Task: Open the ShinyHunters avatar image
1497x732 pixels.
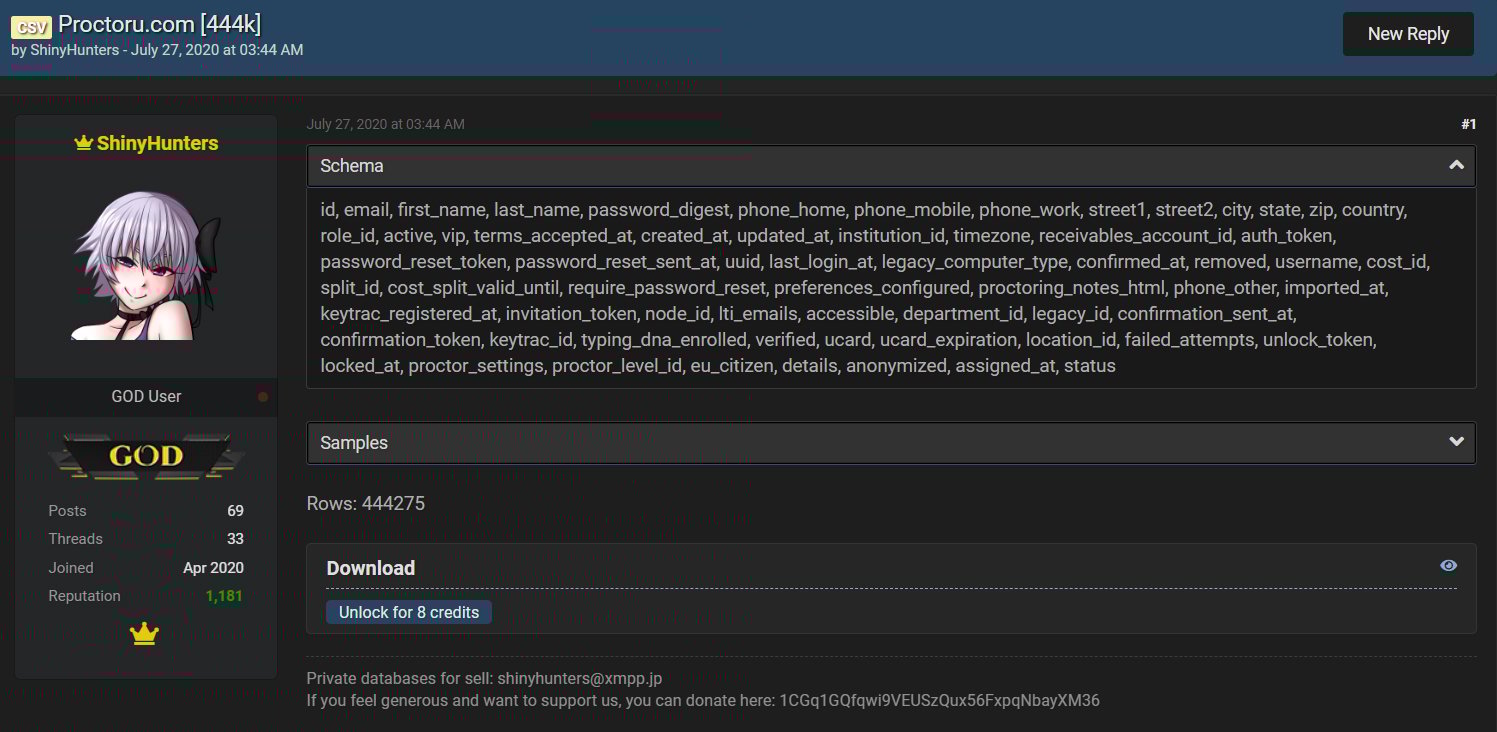Action: (x=146, y=265)
